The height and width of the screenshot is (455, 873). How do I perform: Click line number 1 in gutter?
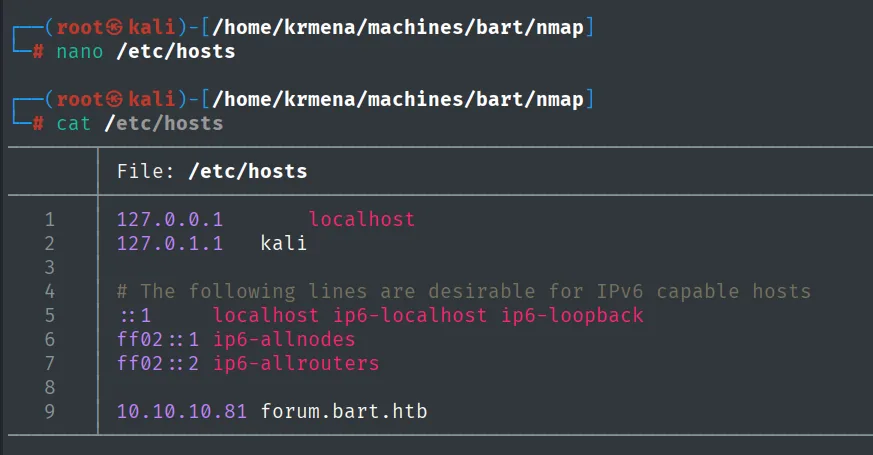tap(50, 219)
